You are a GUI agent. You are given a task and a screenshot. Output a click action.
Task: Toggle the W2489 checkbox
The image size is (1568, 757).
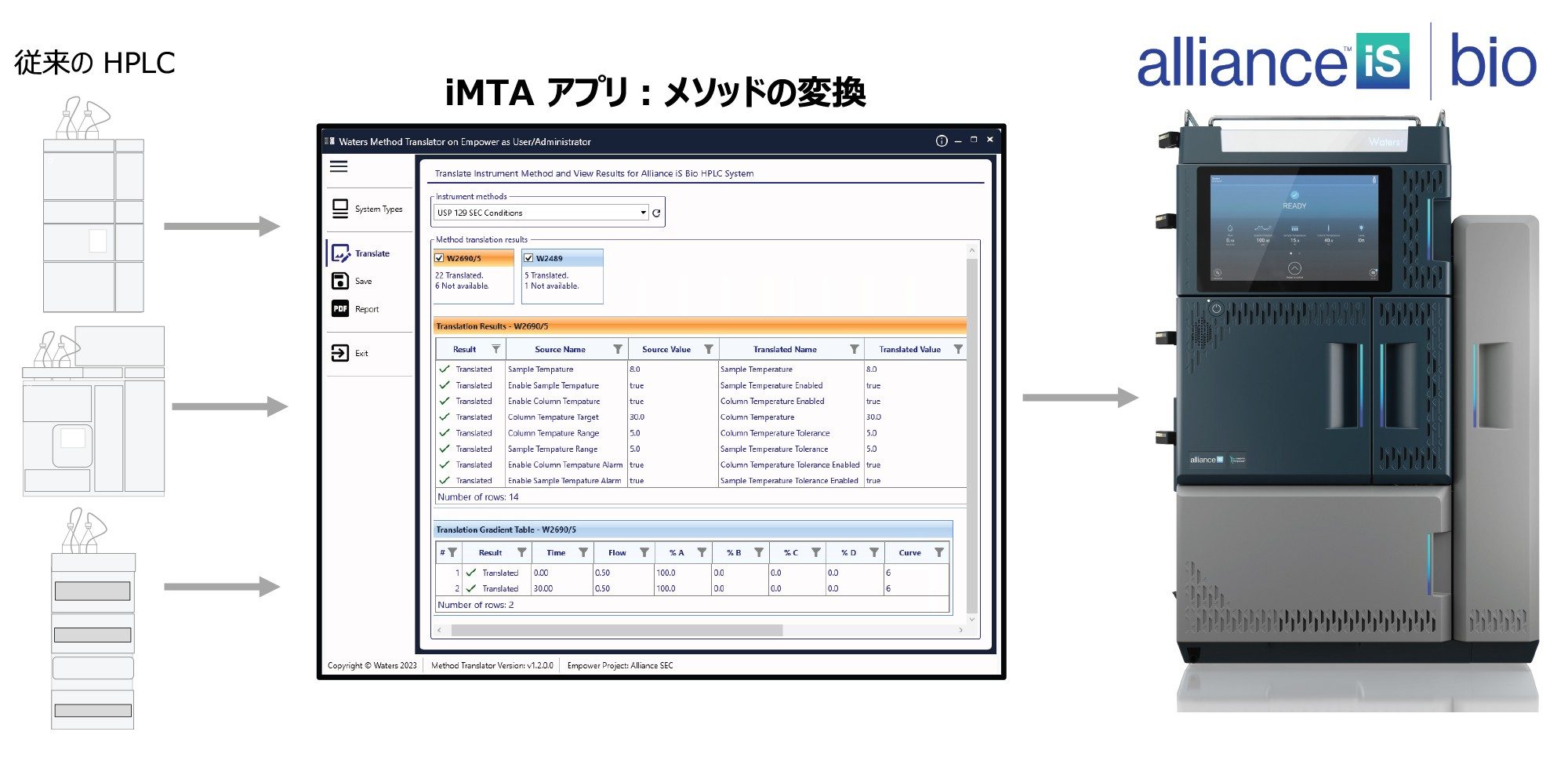528,258
